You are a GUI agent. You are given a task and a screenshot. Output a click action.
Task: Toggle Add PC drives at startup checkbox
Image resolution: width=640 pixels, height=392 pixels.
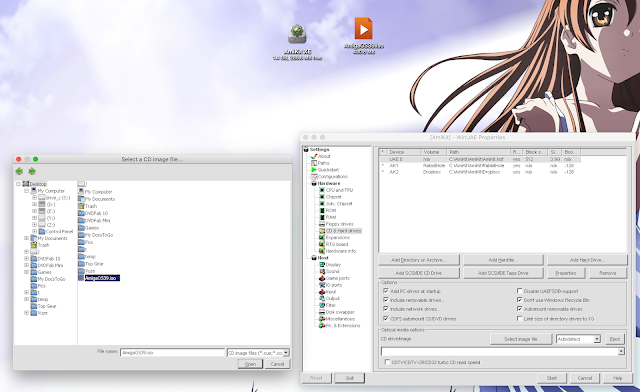pyautogui.click(x=386, y=291)
